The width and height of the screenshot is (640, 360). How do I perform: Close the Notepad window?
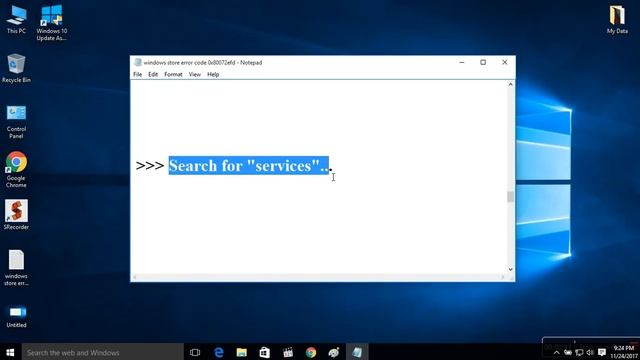tap(504, 62)
